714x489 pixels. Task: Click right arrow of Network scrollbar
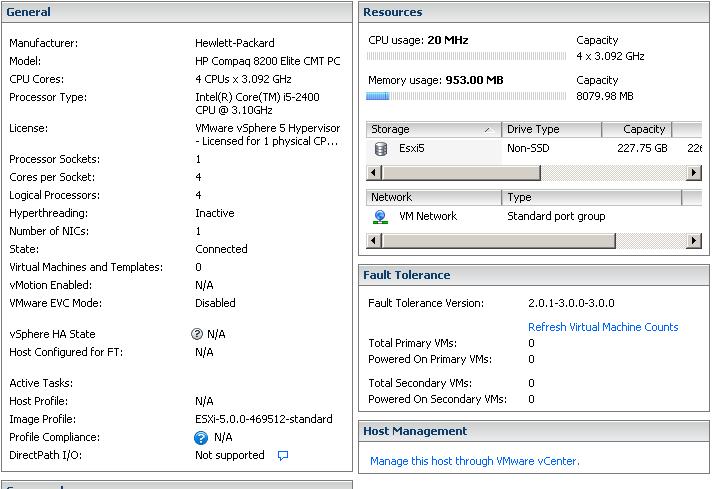694,240
